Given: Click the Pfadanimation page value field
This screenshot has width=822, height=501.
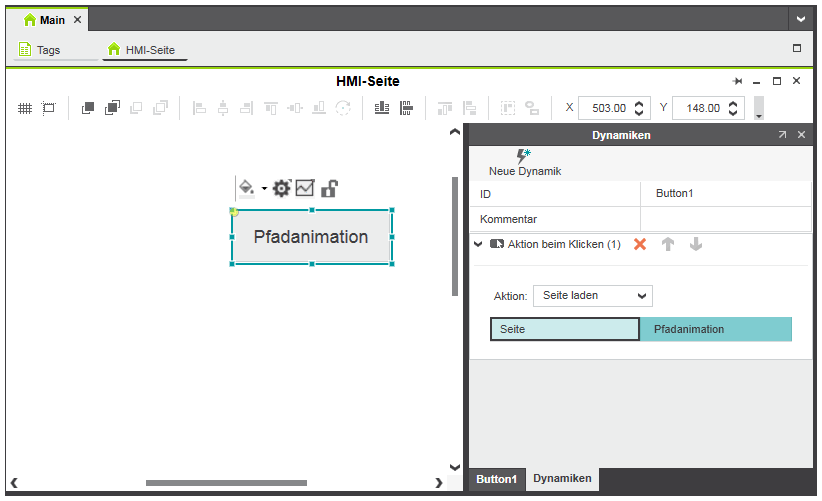Looking at the screenshot, I should (x=715, y=329).
